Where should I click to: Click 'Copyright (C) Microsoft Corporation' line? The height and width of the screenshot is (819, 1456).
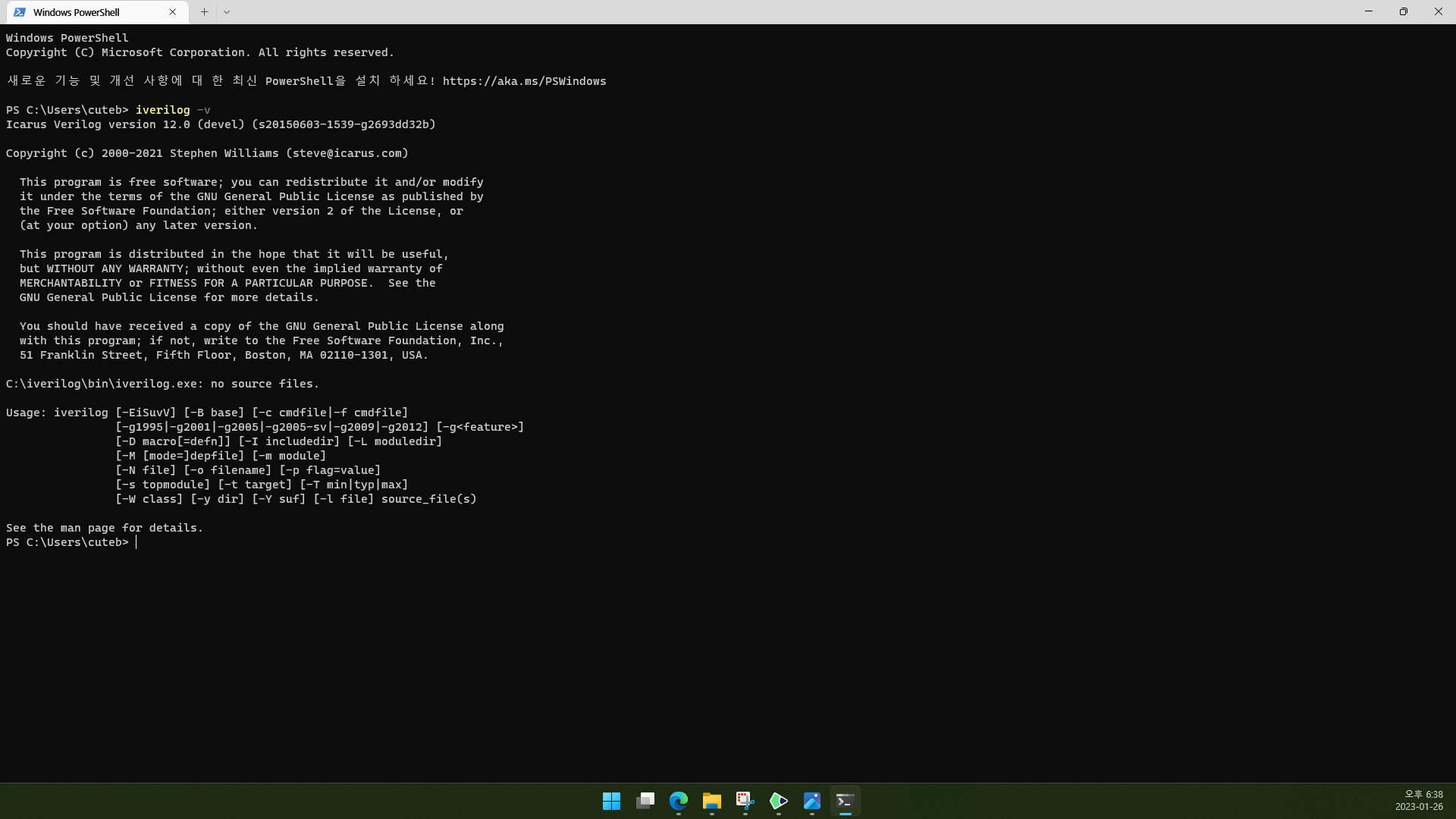click(200, 52)
